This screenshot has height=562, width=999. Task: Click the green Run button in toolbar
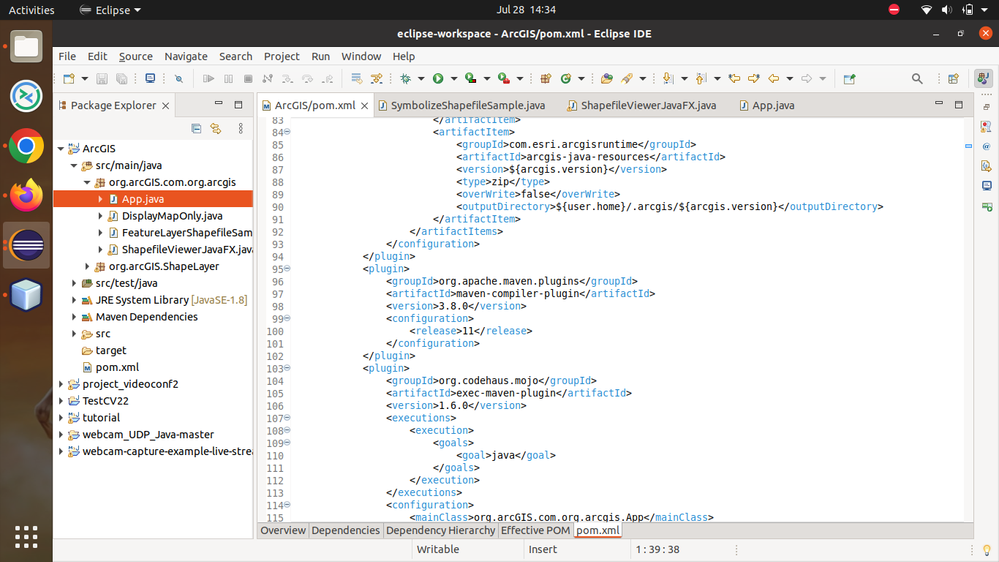point(437,79)
